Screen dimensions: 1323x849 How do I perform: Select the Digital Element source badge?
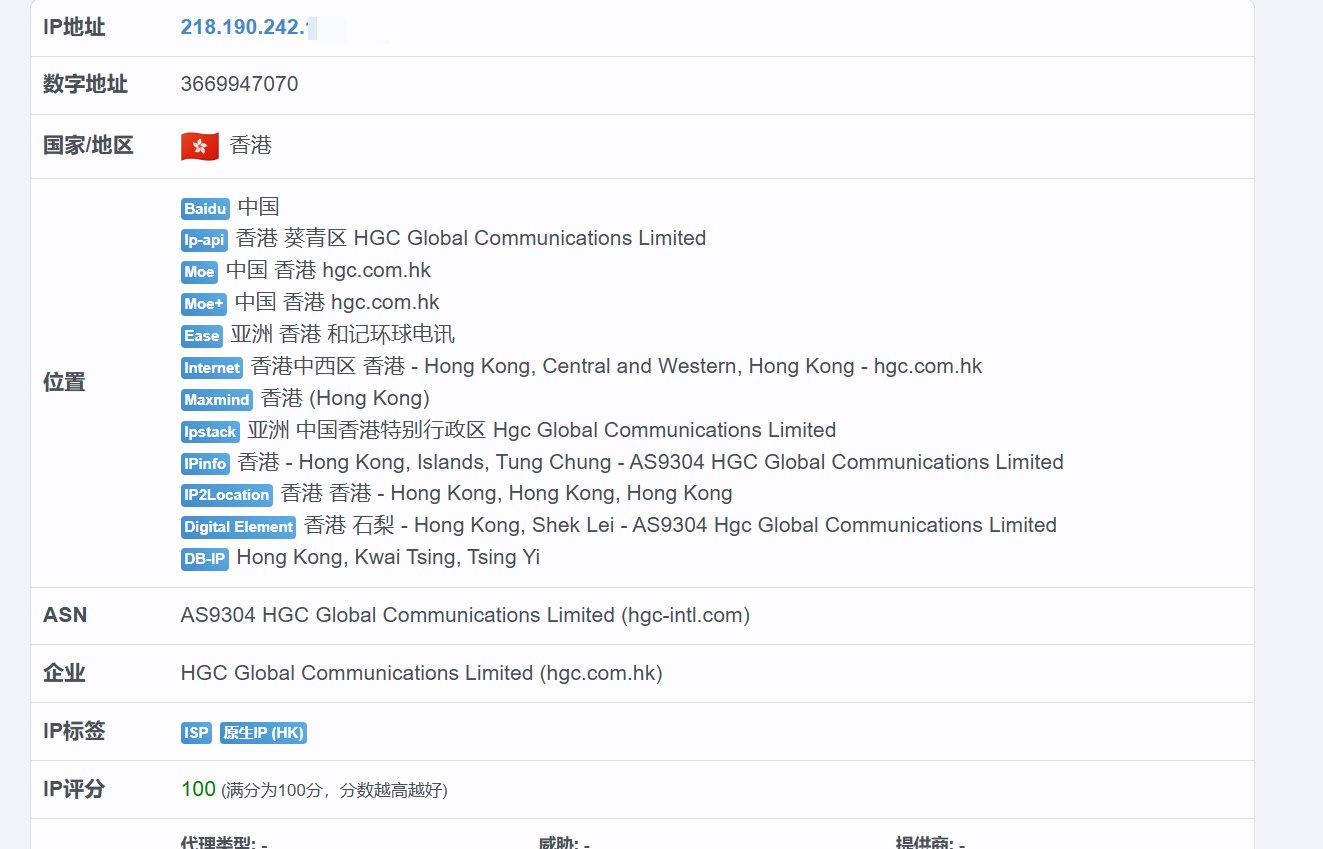[238, 527]
